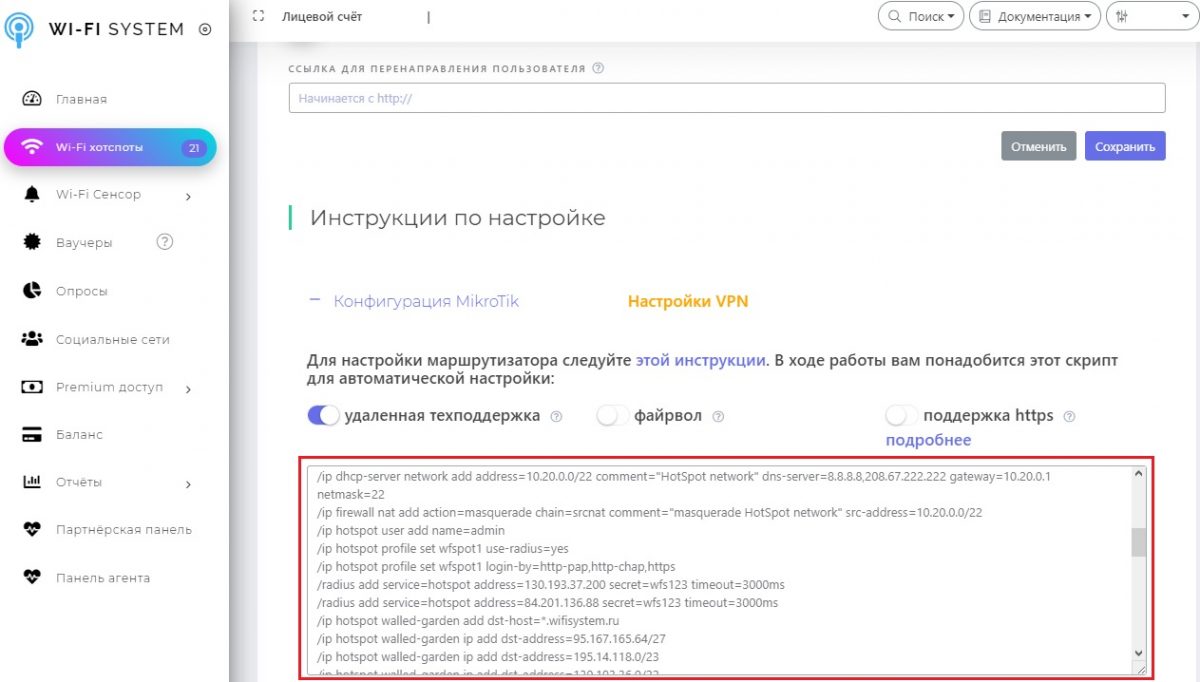Click the Главная speedometer icon
Viewport: 1200px width, 682px height.
pyautogui.click(x=32, y=99)
